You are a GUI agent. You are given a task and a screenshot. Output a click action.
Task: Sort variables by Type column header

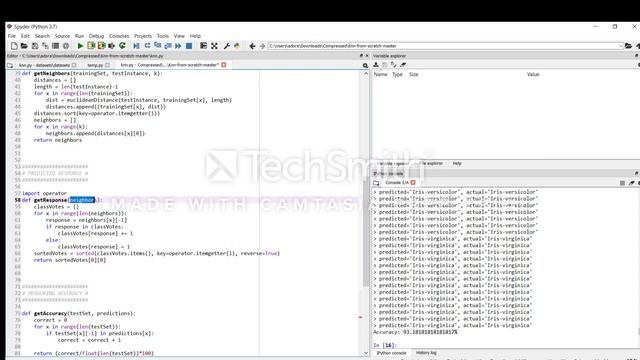[x=397, y=74]
